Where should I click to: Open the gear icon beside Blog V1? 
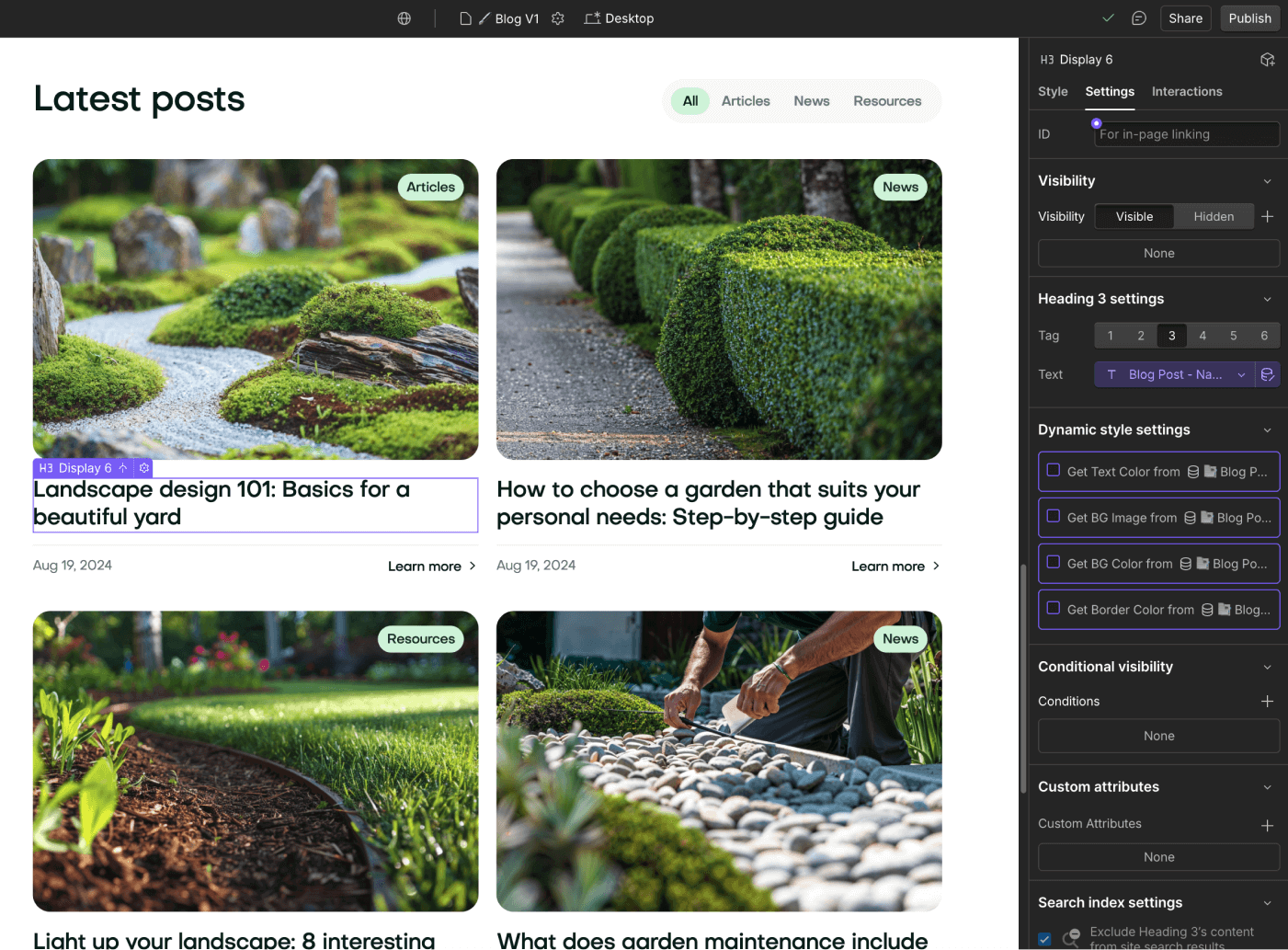(558, 18)
